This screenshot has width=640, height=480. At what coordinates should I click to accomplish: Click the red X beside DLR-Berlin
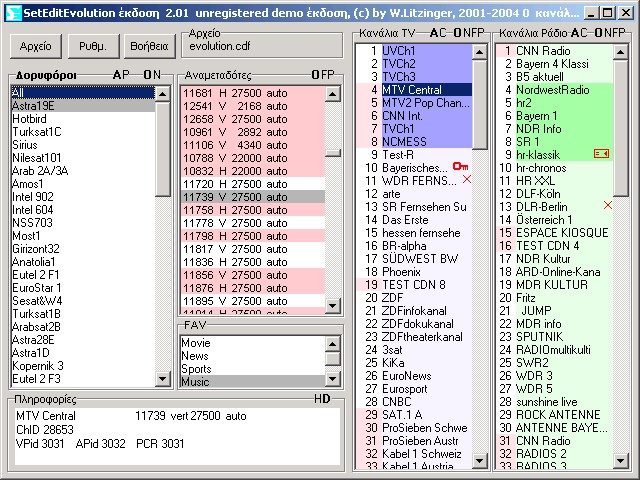click(x=607, y=205)
